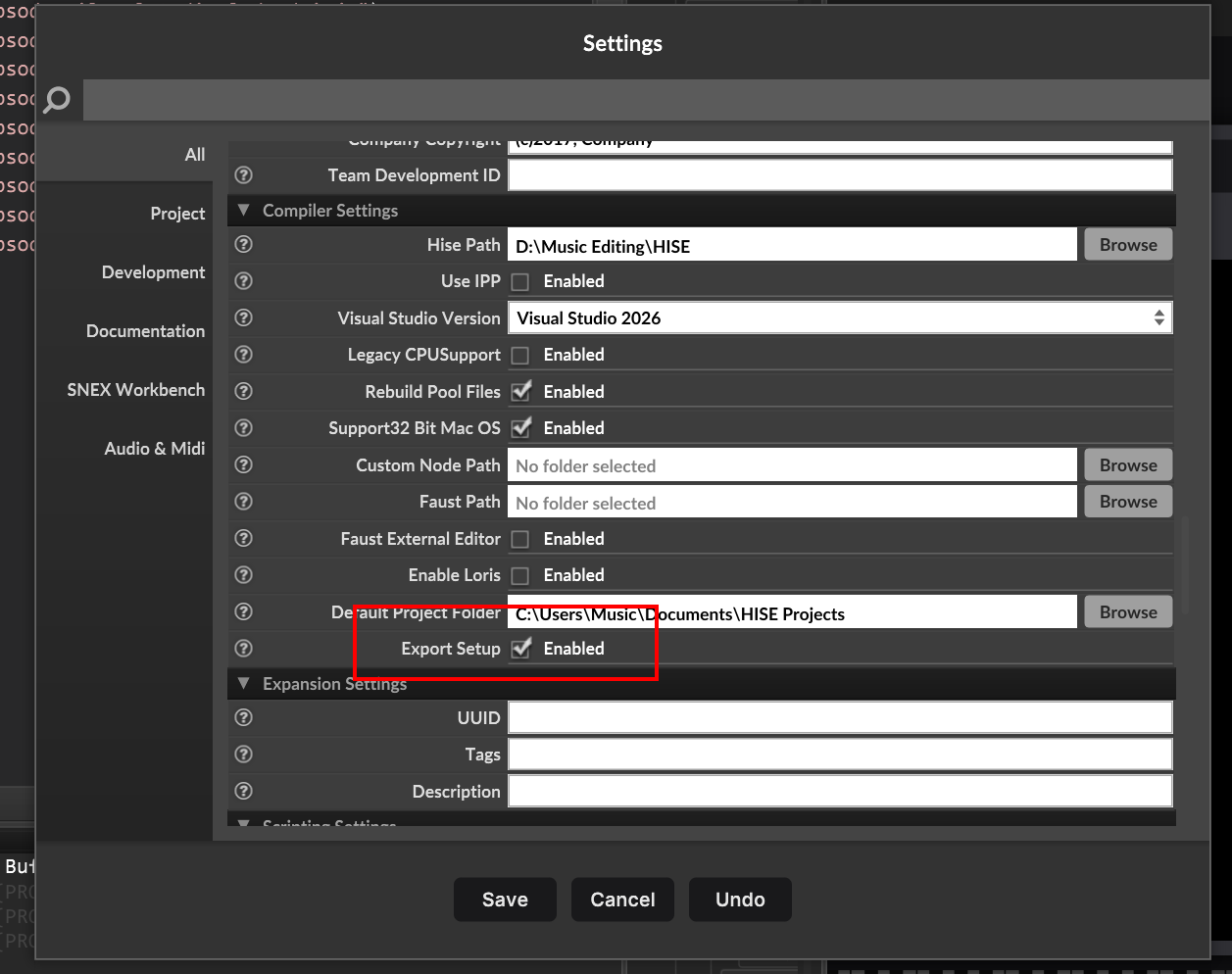
Task: Select the Audio & Midi tab
Action: pos(155,449)
